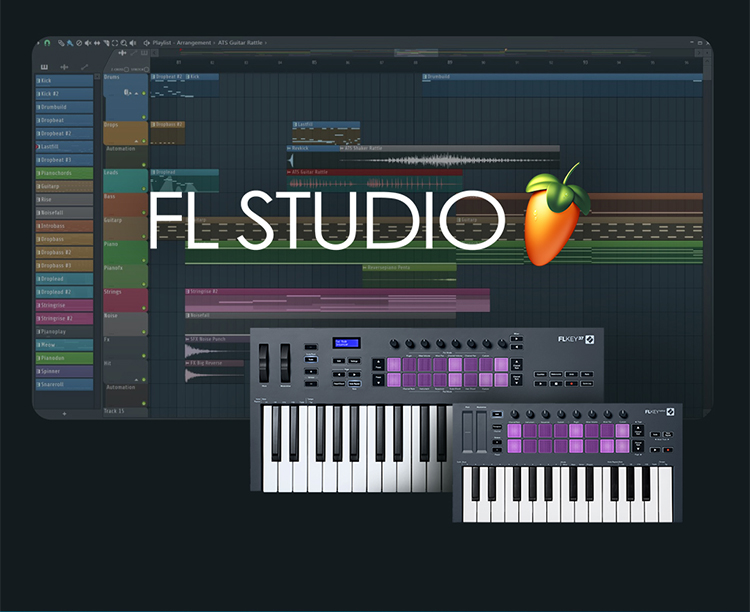Open FX Big Reverse clip menu icon
This screenshot has height=612, width=750.
point(188,363)
